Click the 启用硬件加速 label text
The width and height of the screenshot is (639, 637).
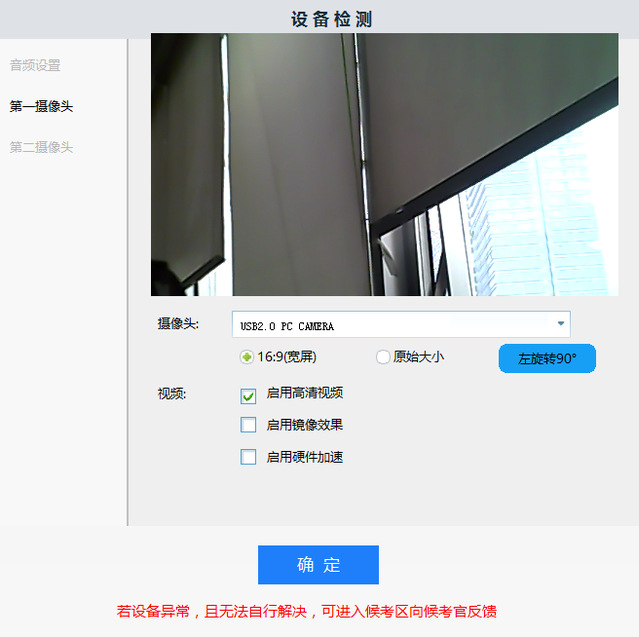pyautogui.click(x=305, y=457)
